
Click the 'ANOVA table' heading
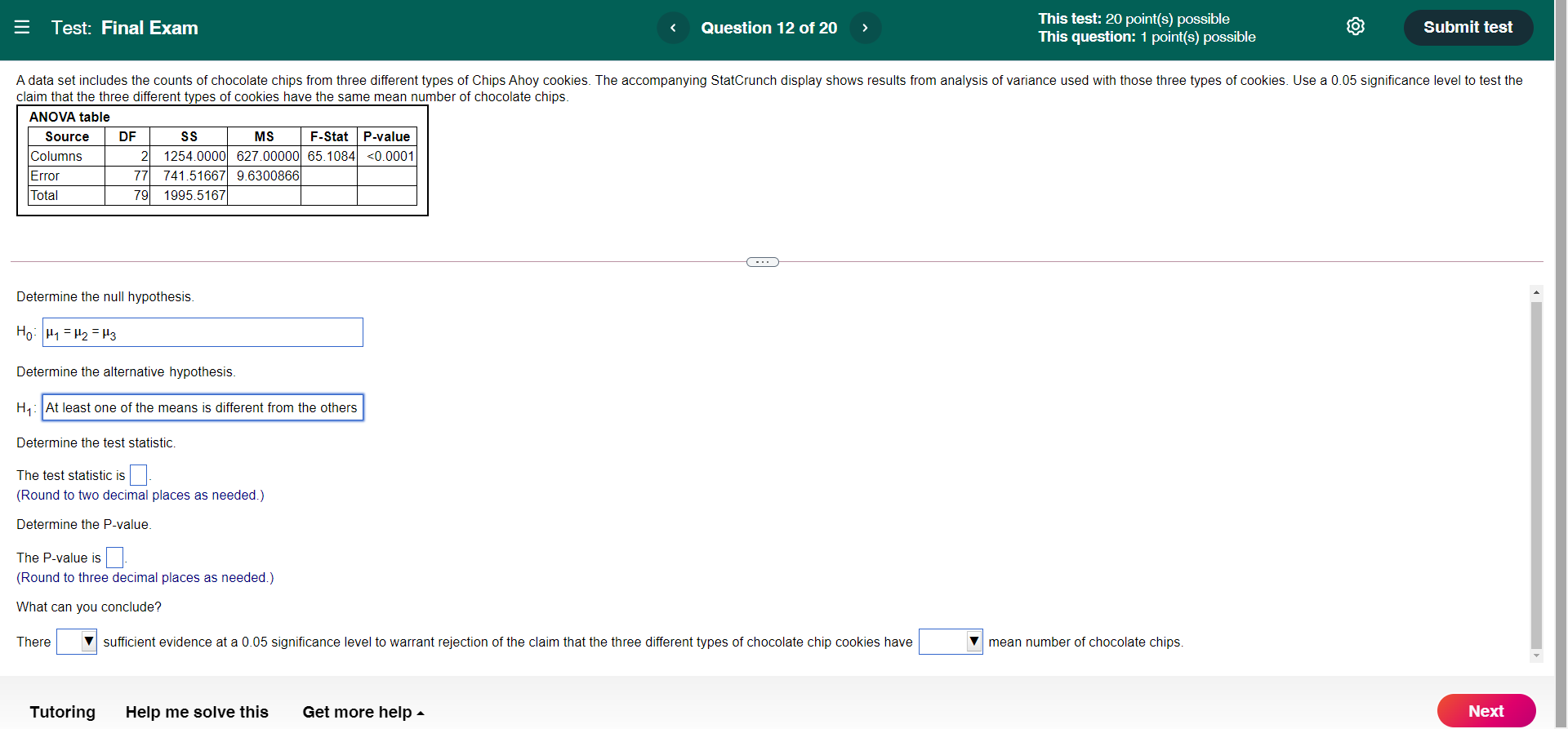[x=69, y=117]
